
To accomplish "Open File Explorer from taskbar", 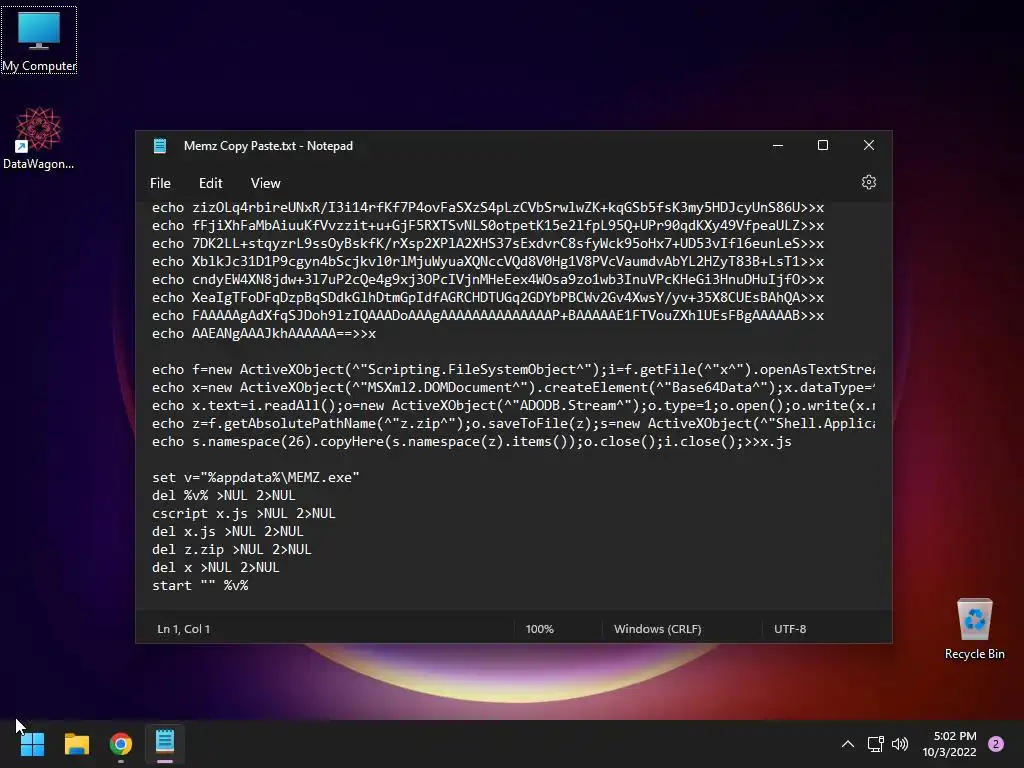I will click(x=76, y=744).
